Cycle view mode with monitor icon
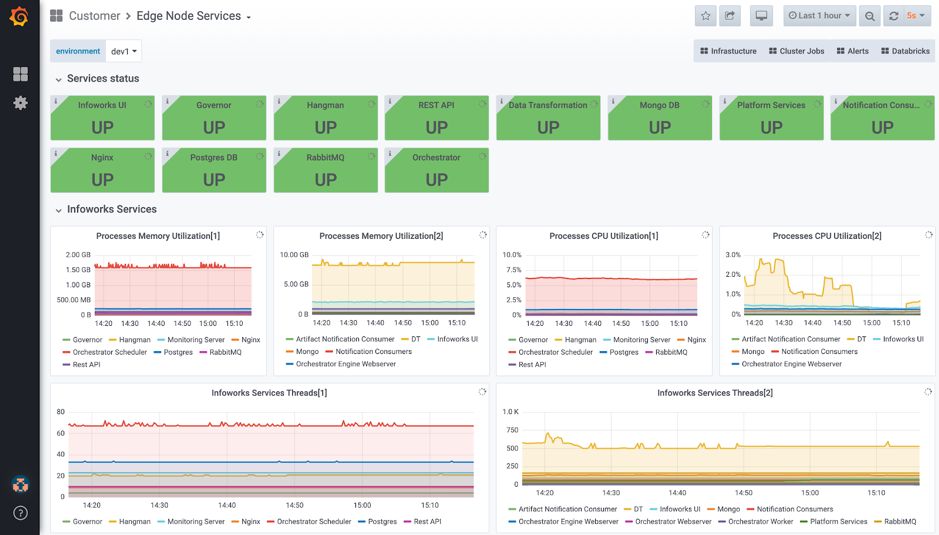The height and width of the screenshot is (535, 939). click(x=761, y=16)
